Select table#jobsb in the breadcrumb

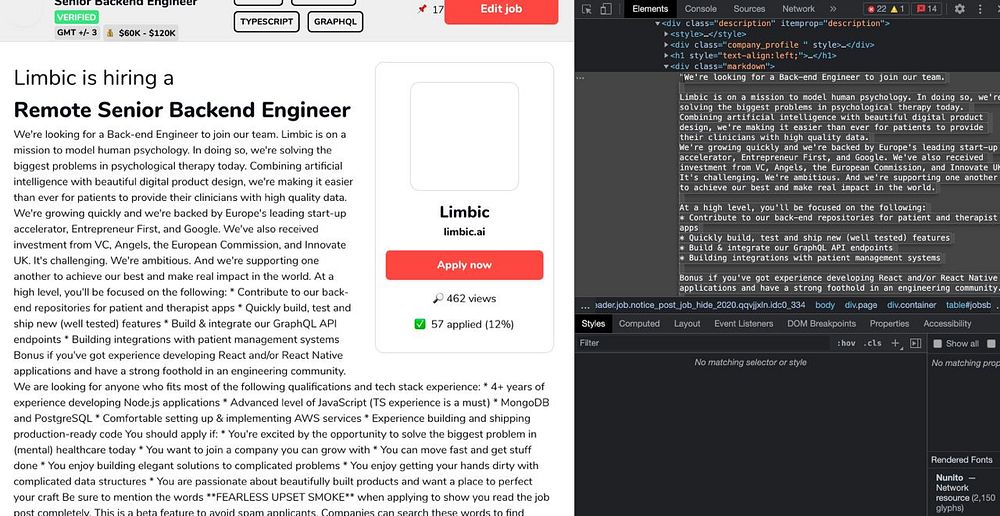(x=968, y=306)
